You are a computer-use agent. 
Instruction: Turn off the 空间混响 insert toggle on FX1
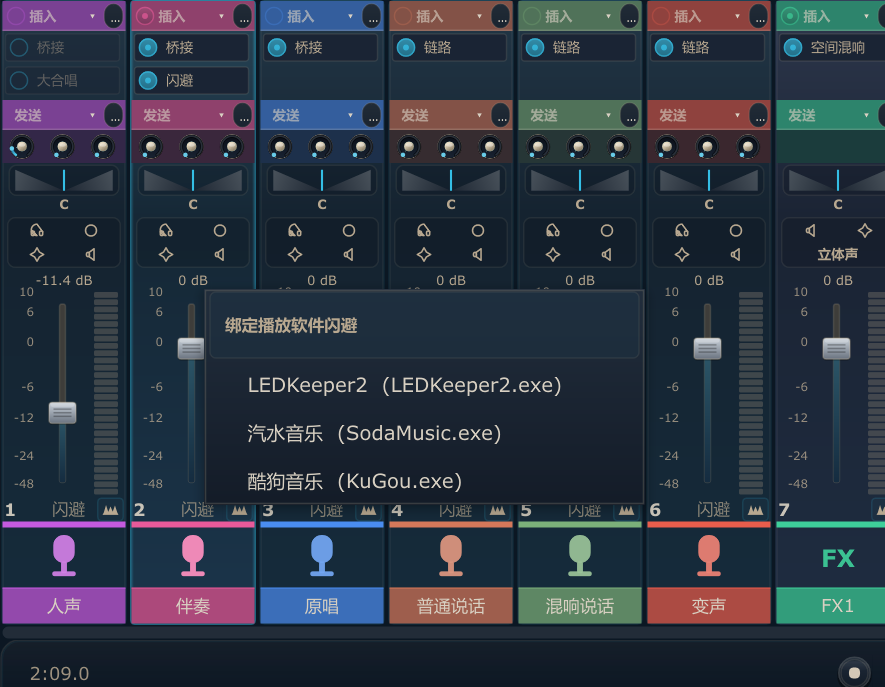tap(793, 47)
